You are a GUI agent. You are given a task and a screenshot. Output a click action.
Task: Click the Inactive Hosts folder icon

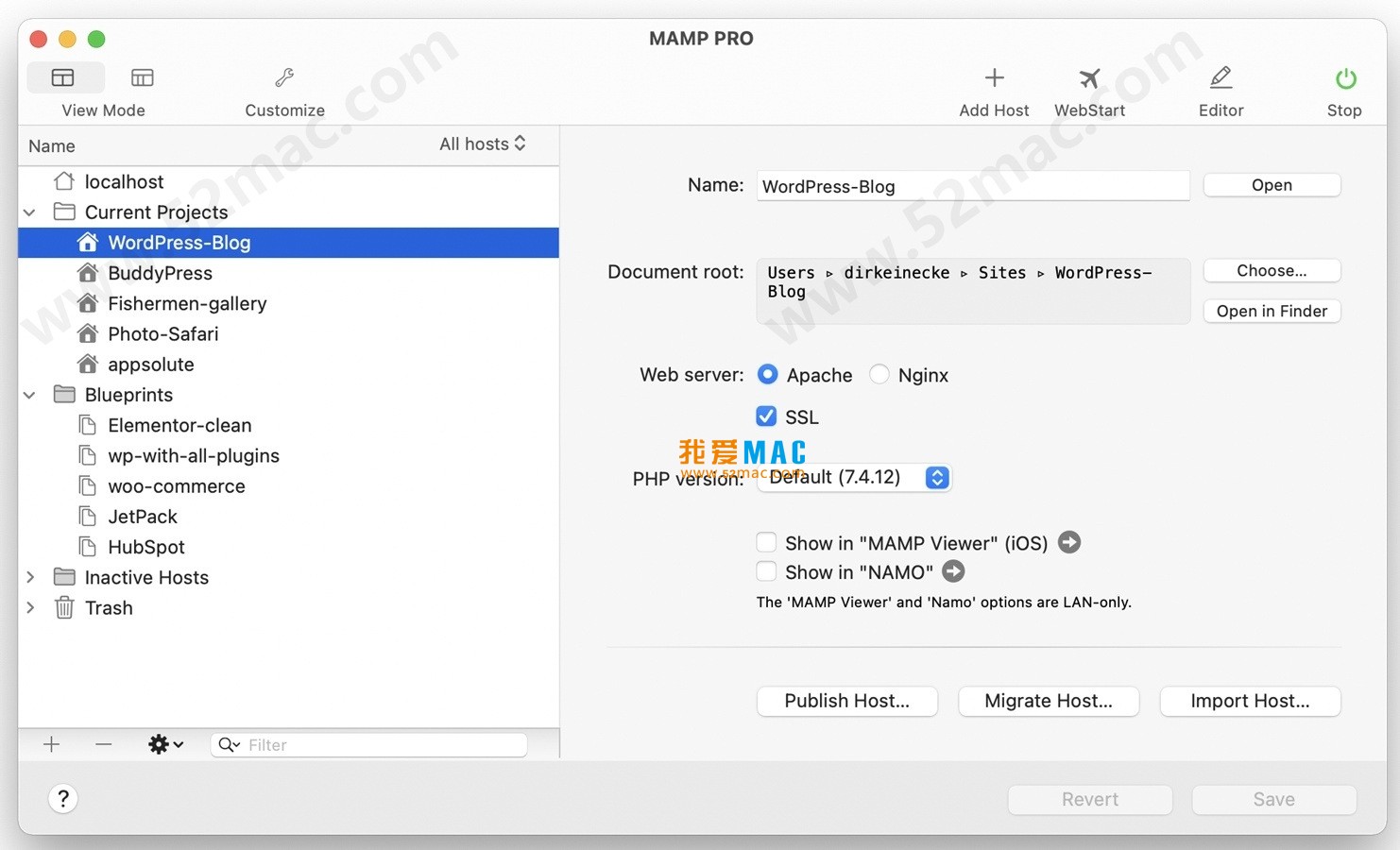64,577
